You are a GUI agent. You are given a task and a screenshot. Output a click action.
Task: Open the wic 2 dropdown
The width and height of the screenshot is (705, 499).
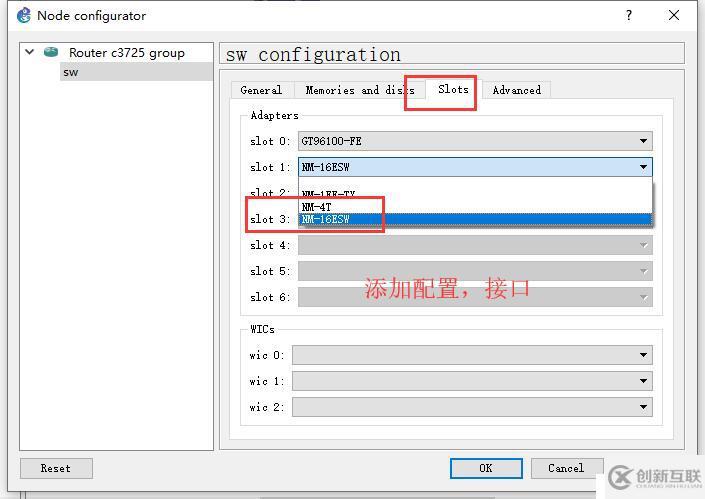click(x=472, y=407)
